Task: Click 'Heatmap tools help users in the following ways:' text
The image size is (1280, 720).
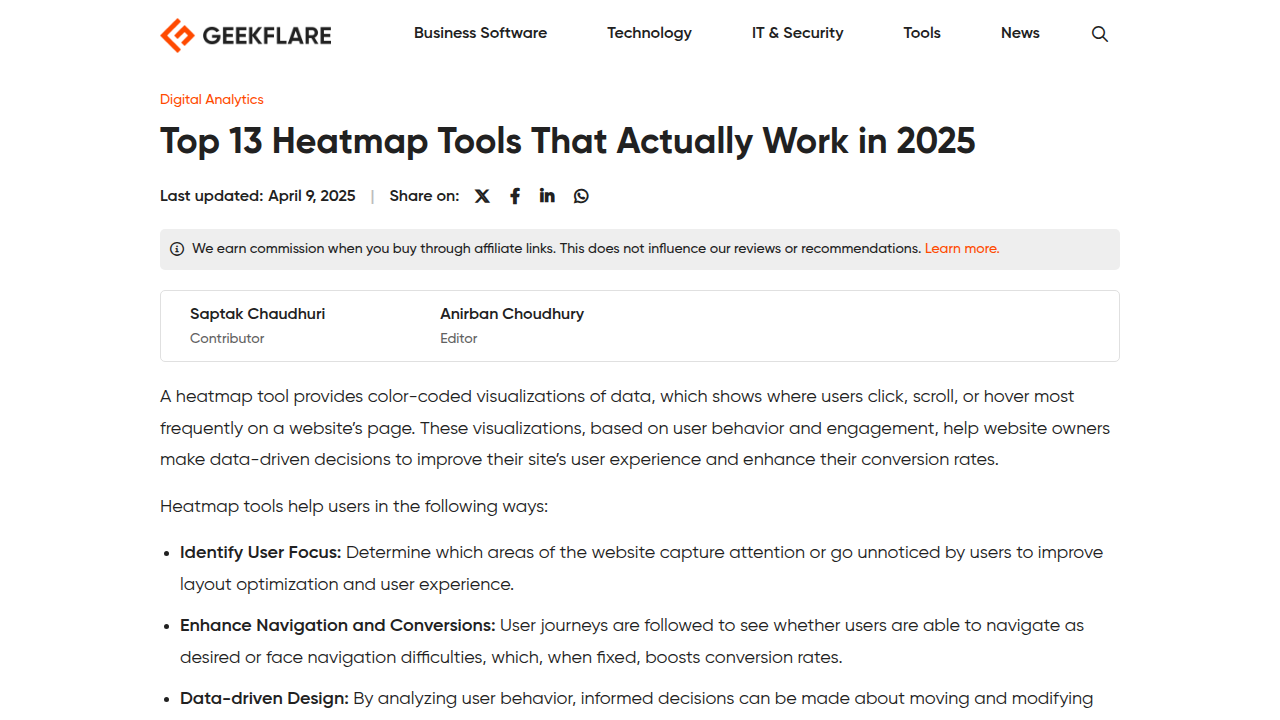Action: (x=354, y=506)
